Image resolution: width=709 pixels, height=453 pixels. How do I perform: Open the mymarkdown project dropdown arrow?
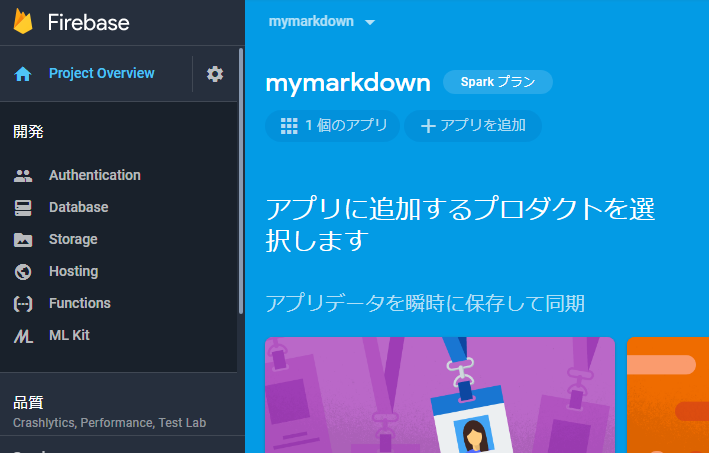point(370,22)
